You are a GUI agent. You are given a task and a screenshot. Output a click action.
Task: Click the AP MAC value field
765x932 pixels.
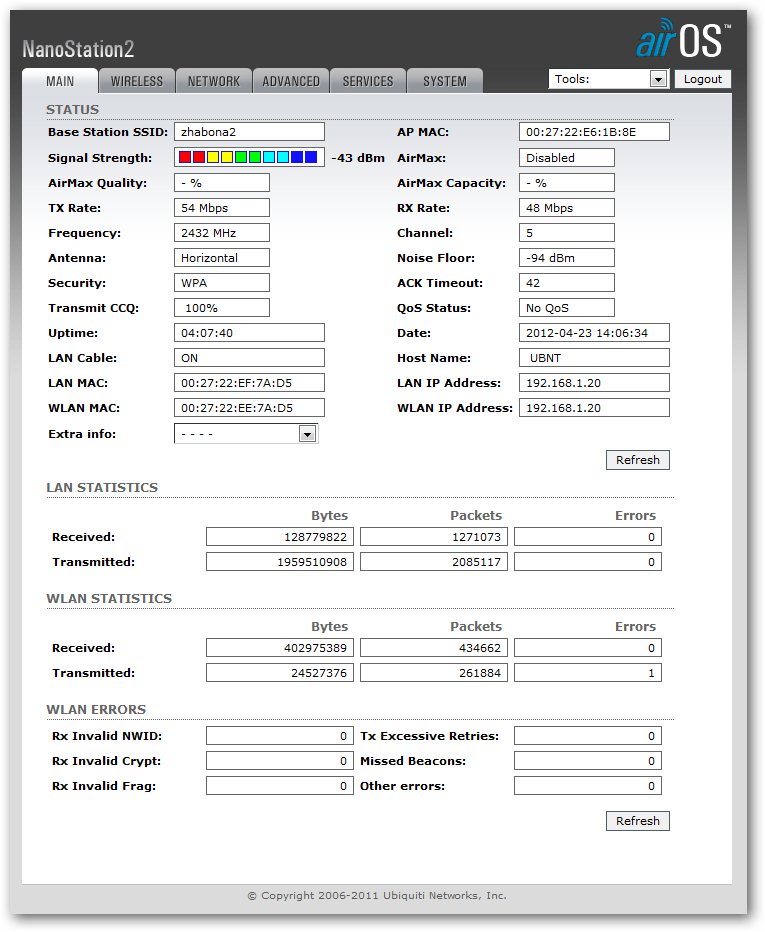[594, 132]
